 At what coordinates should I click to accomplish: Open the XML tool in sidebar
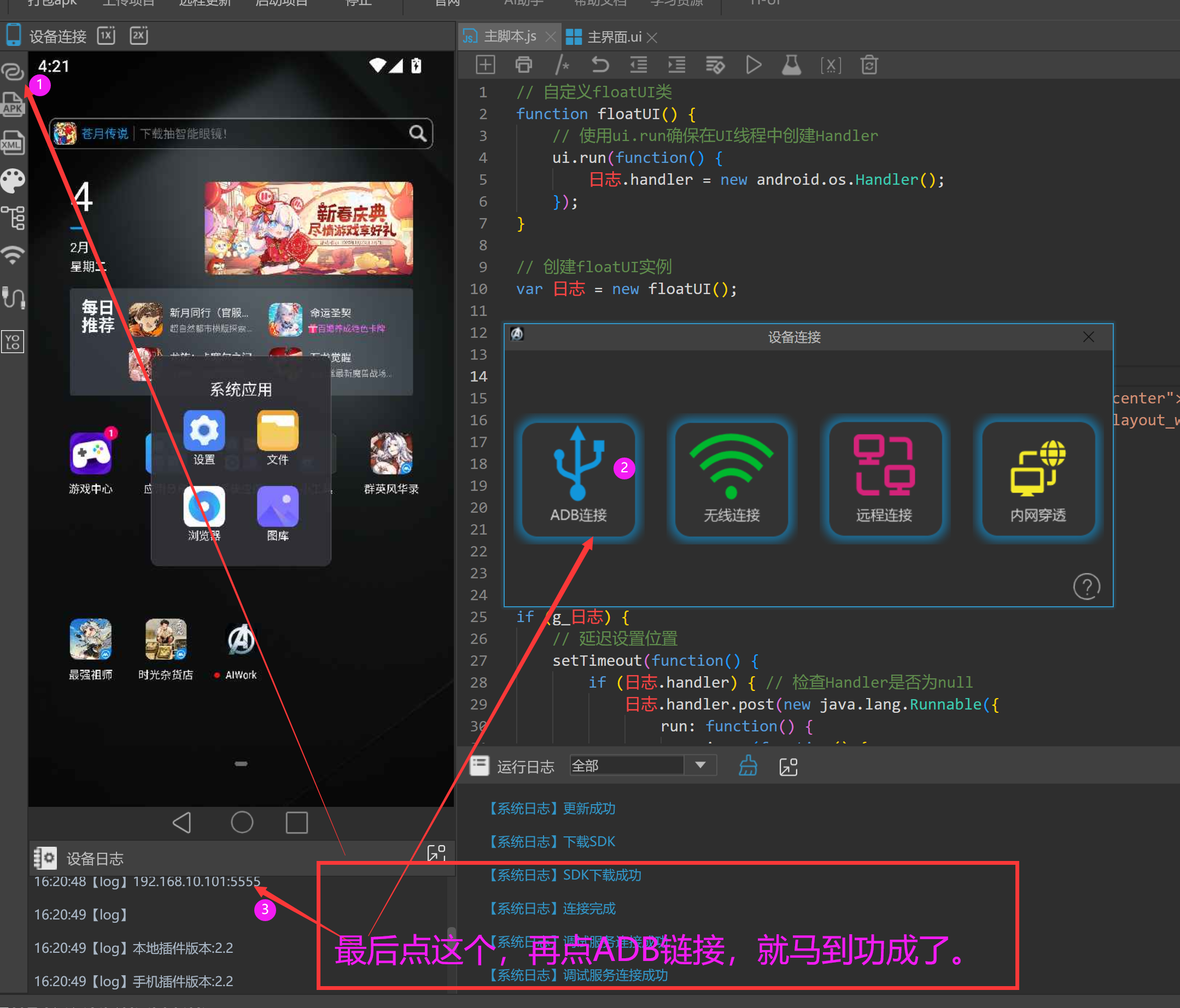[x=13, y=142]
